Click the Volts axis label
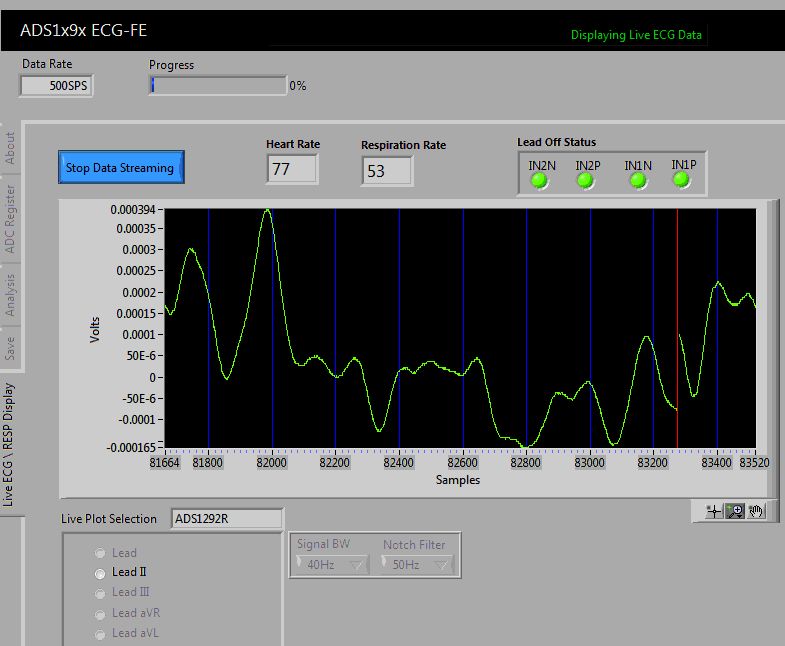This screenshot has width=785, height=646. tap(95, 330)
